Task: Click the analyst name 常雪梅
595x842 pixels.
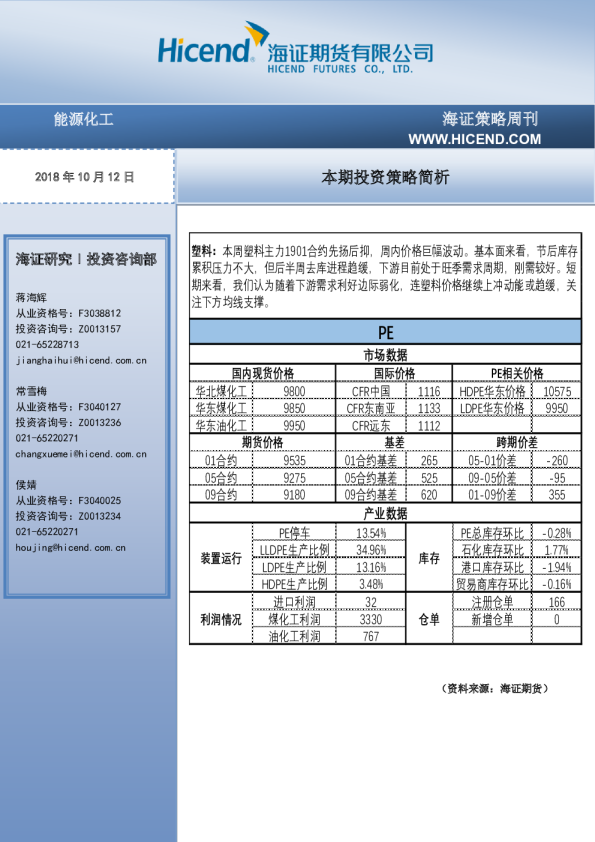Action: pos(31,391)
